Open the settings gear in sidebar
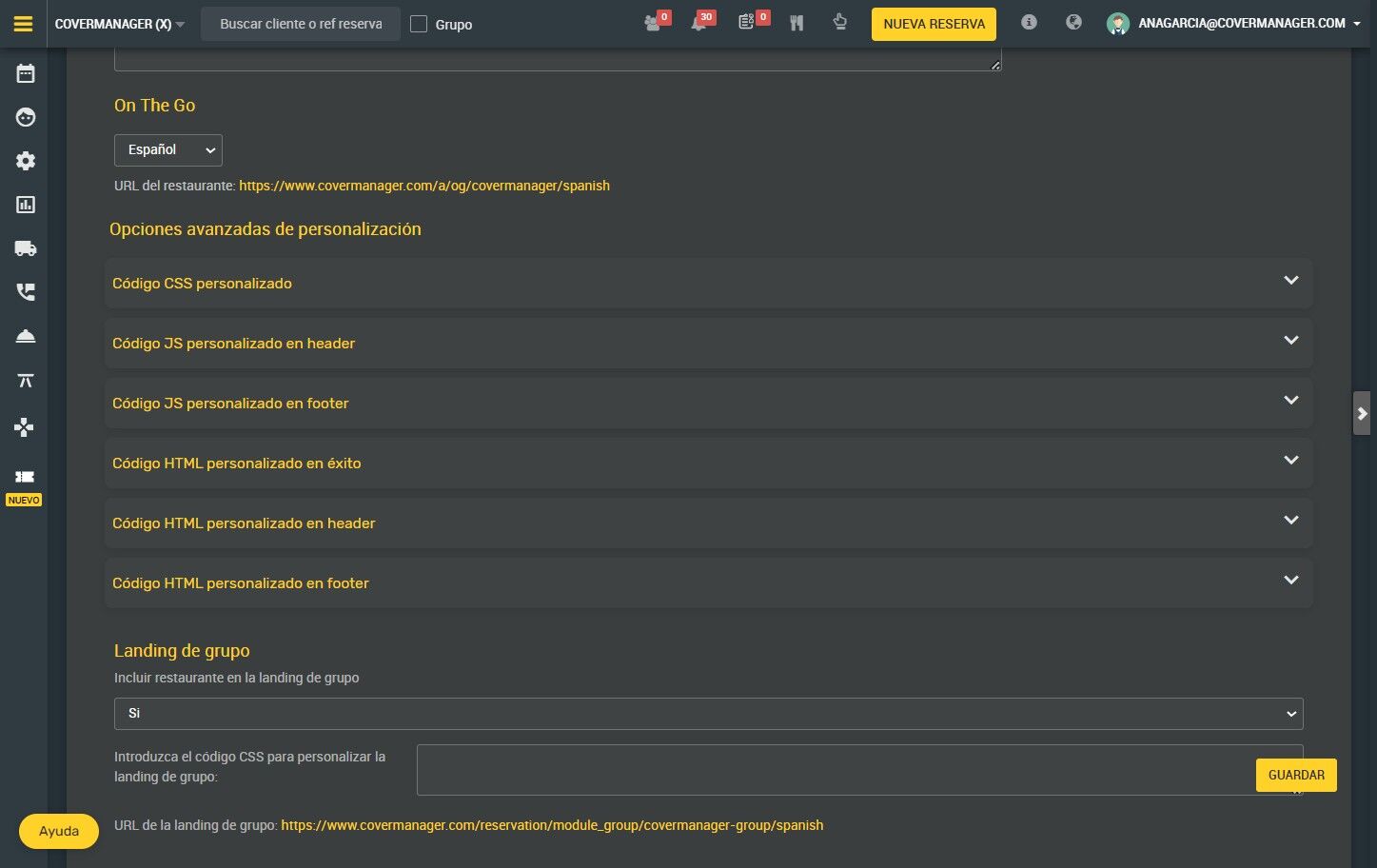The height and width of the screenshot is (868, 1377). tap(26, 161)
